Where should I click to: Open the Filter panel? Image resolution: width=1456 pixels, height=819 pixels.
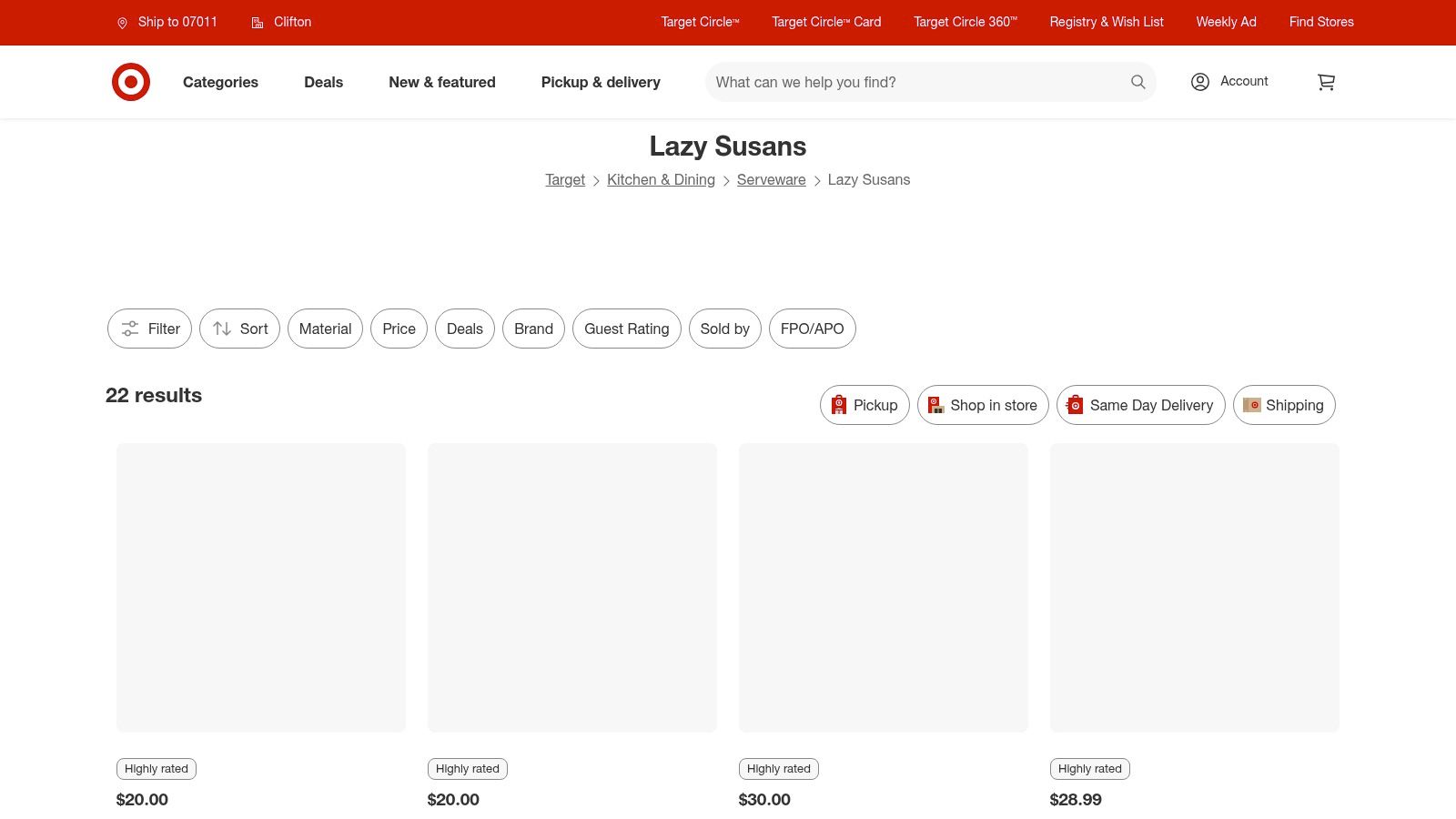149,329
